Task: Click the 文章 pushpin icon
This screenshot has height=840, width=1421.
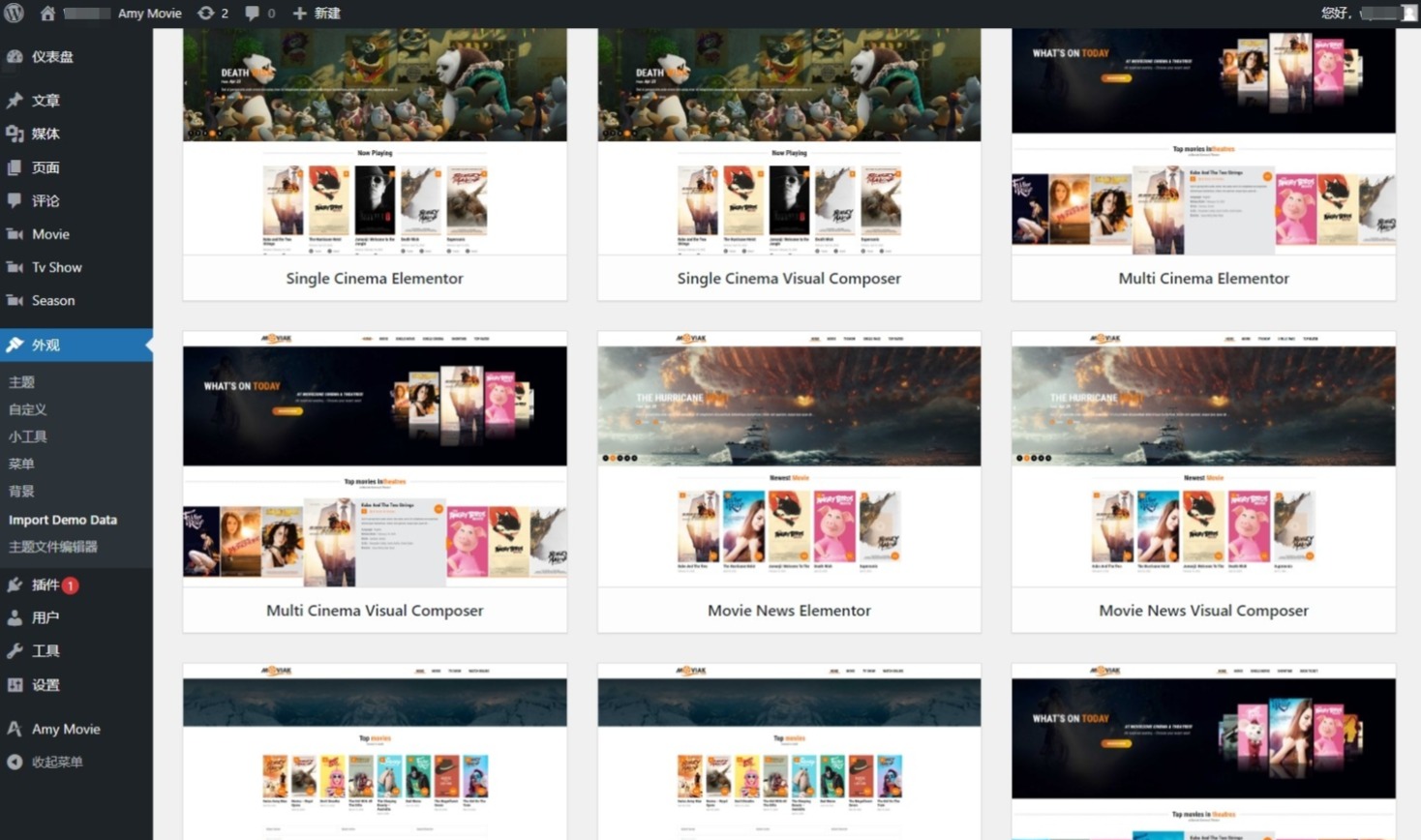Action: click(x=15, y=101)
